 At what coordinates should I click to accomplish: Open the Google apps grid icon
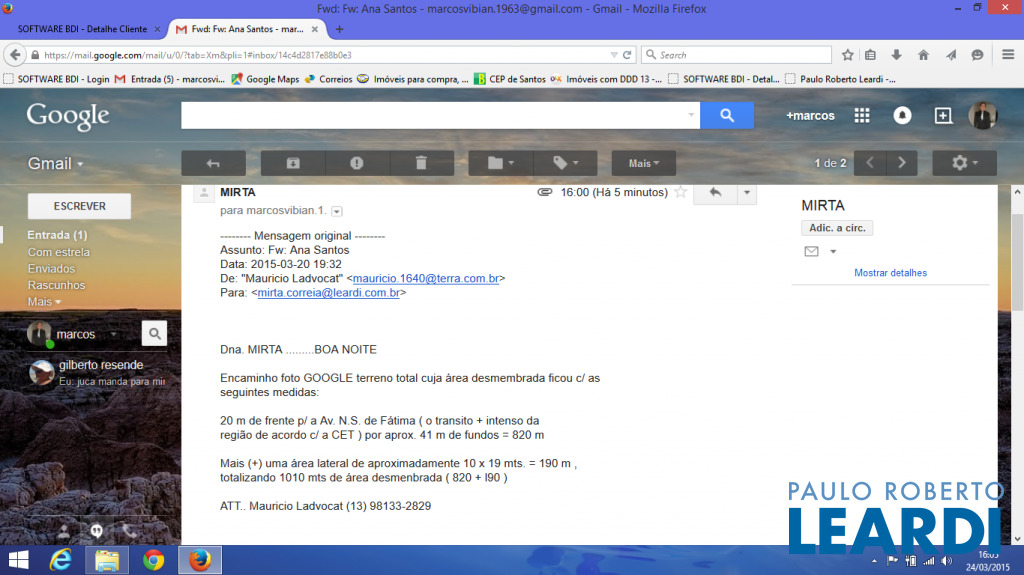tap(862, 115)
